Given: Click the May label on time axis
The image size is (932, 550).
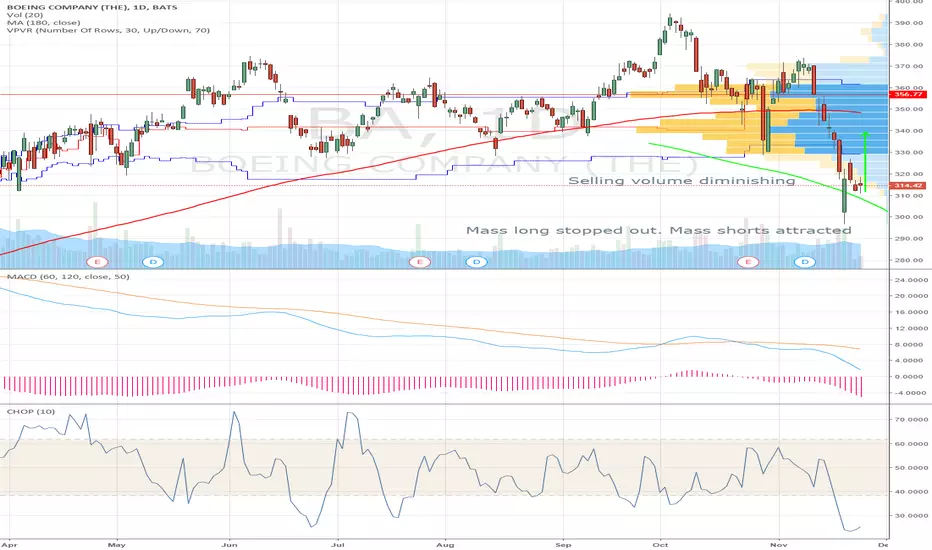Looking at the screenshot, I should [x=117, y=544].
